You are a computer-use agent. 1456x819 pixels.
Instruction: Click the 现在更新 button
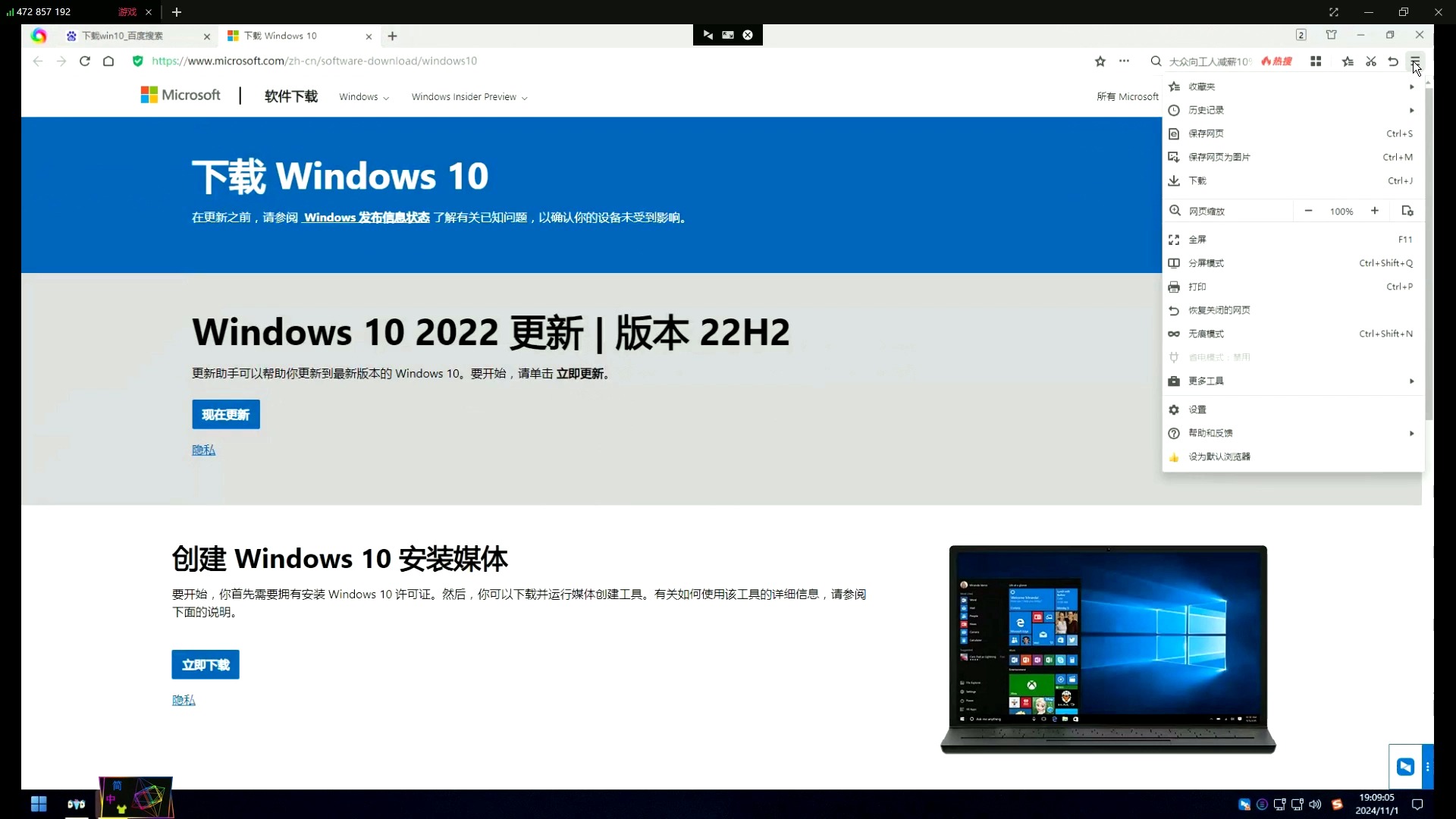click(x=225, y=415)
